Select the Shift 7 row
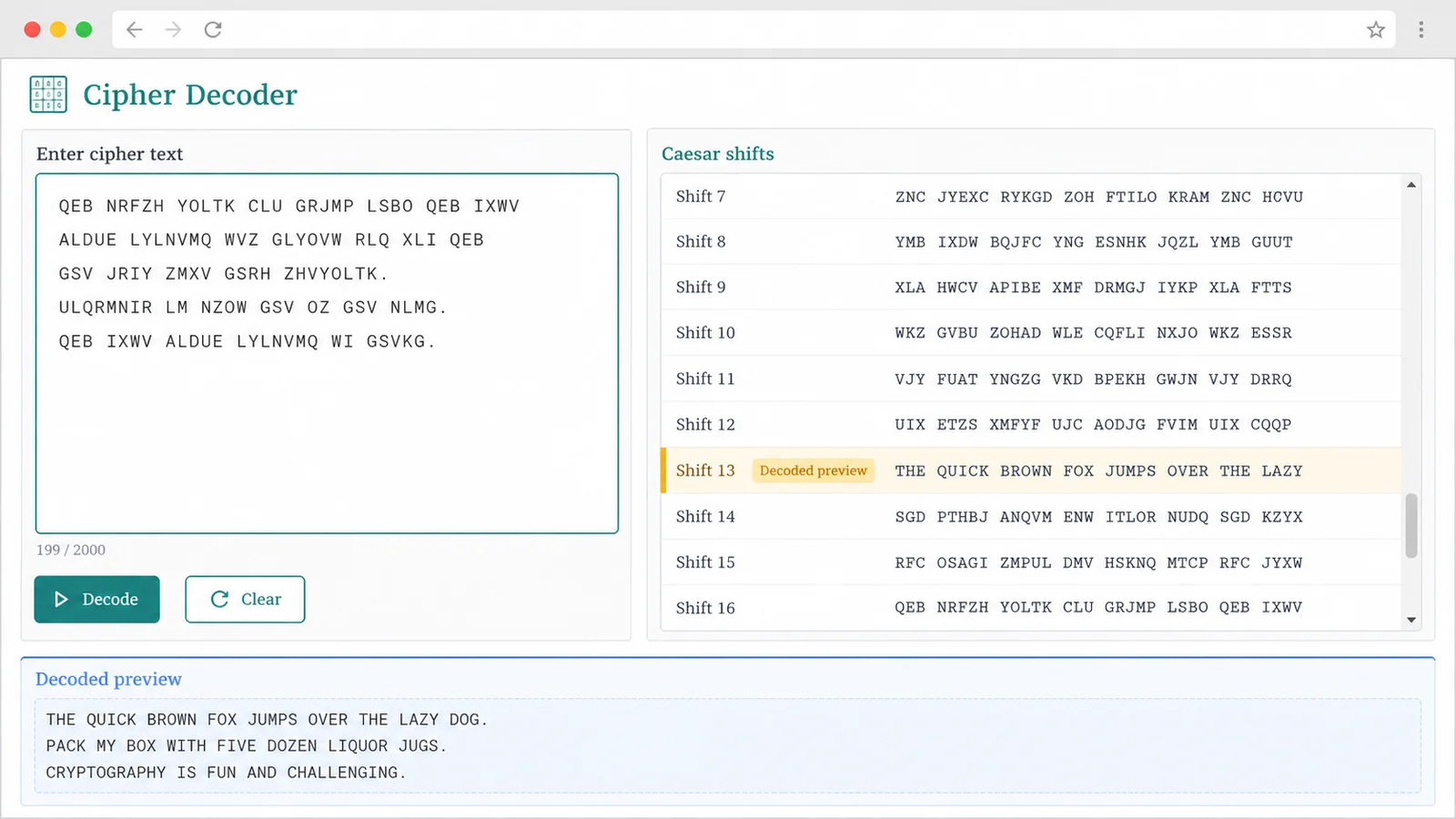Image resolution: width=1456 pixels, height=819 pixels. point(1031,197)
